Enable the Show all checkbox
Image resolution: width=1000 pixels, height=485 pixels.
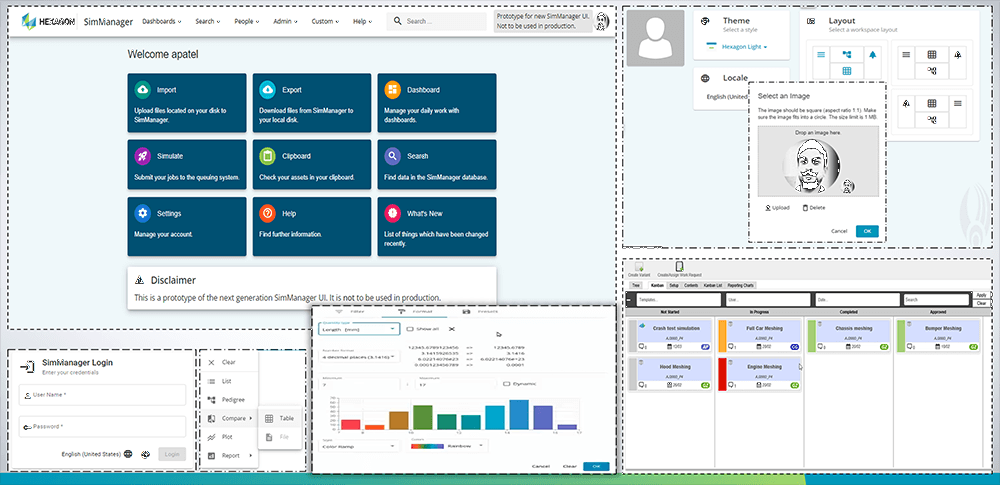[410, 329]
